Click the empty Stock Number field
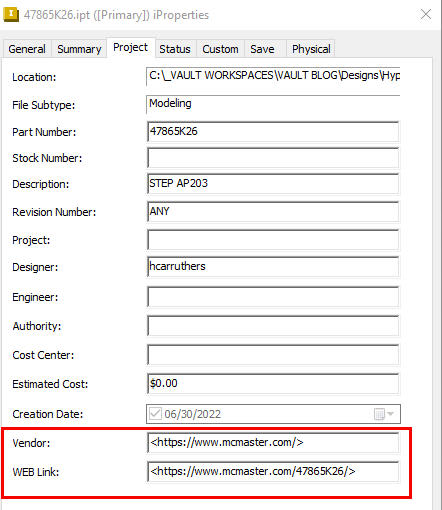Viewport: 442px width, 510px height. pyautogui.click(x=273, y=158)
